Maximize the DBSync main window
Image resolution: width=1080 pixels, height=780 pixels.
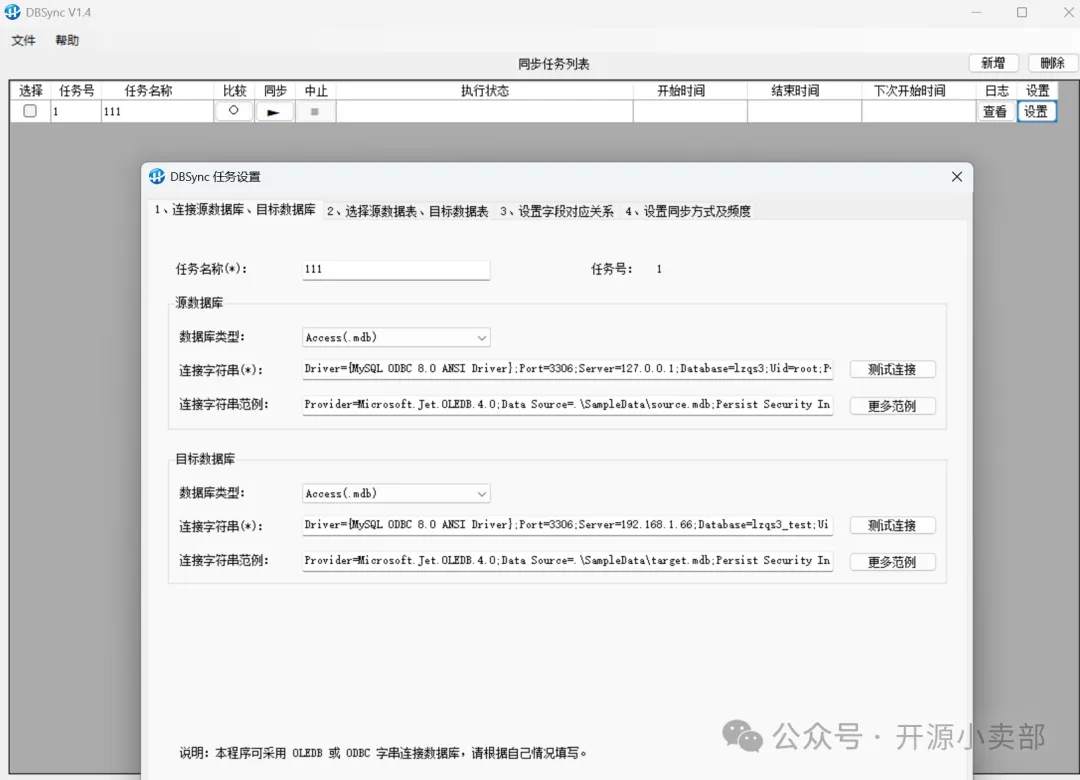(1022, 12)
